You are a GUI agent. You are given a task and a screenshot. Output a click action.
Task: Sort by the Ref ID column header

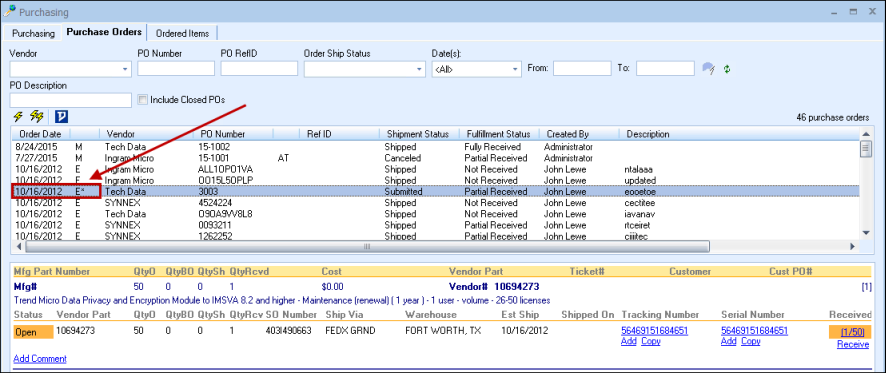(x=339, y=134)
